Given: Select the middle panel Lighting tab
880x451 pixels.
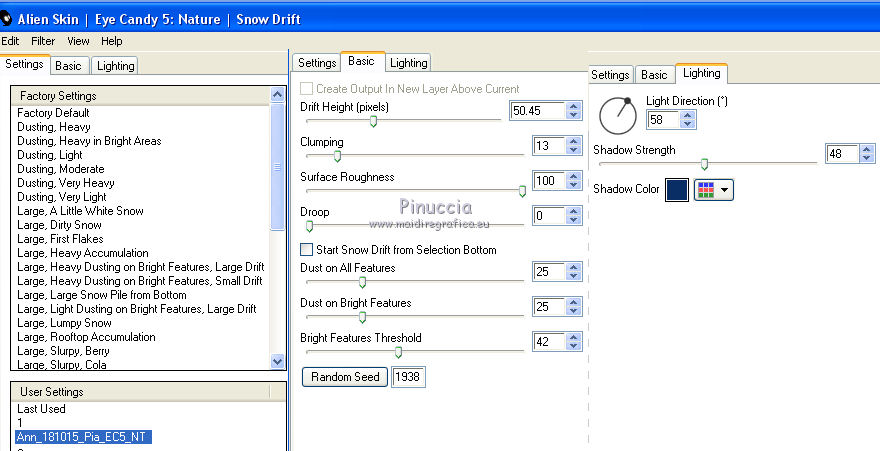Looking at the screenshot, I should [409, 63].
